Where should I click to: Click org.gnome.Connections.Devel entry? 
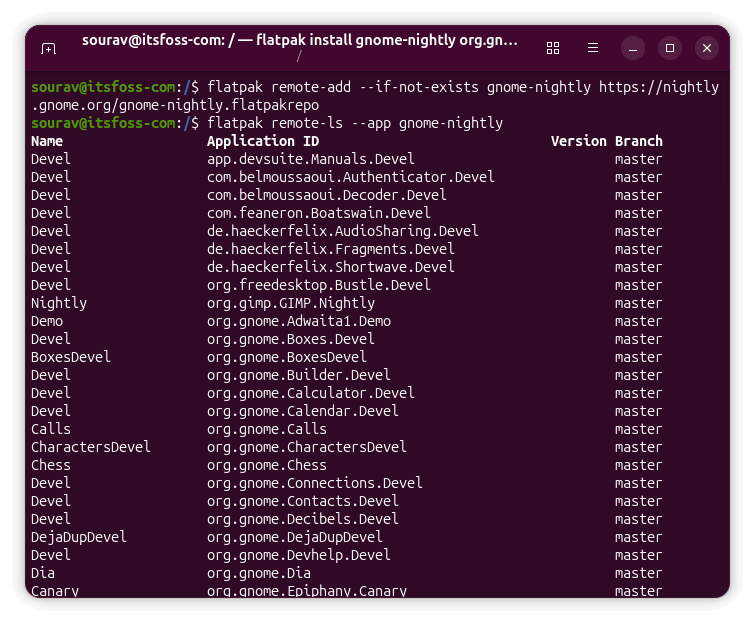point(315,483)
